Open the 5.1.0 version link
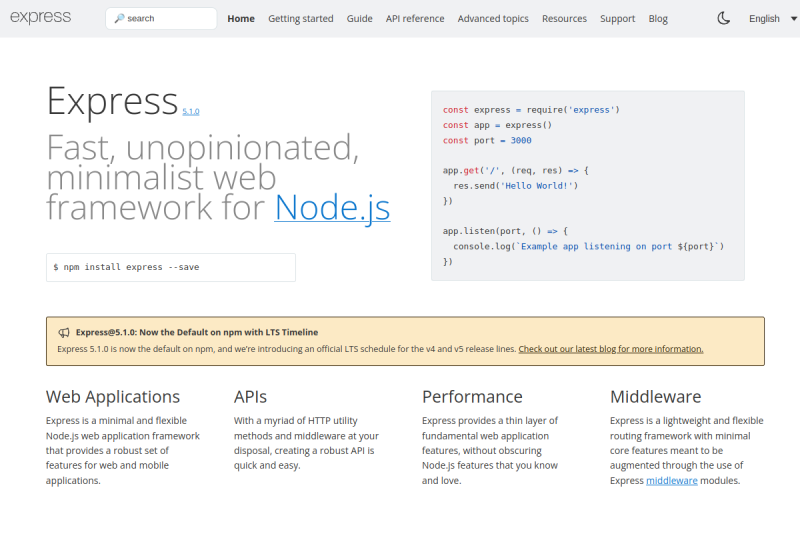Image resolution: width=800 pixels, height=533 pixels. [191, 111]
